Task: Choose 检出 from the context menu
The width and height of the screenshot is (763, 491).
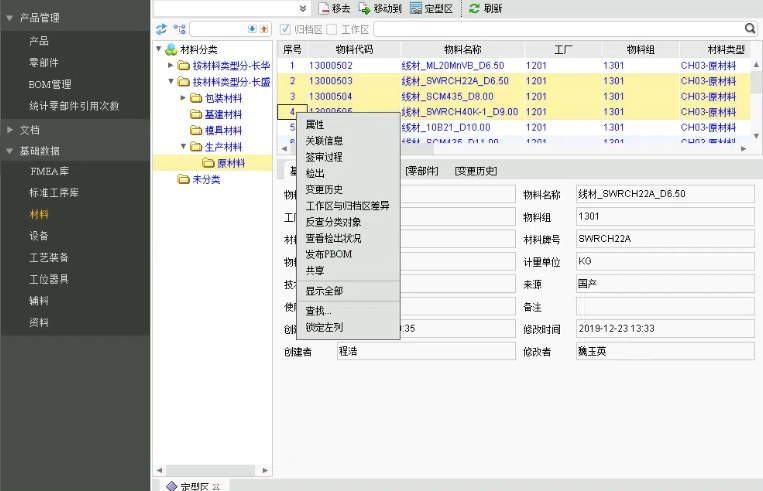Action: [x=315, y=173]
